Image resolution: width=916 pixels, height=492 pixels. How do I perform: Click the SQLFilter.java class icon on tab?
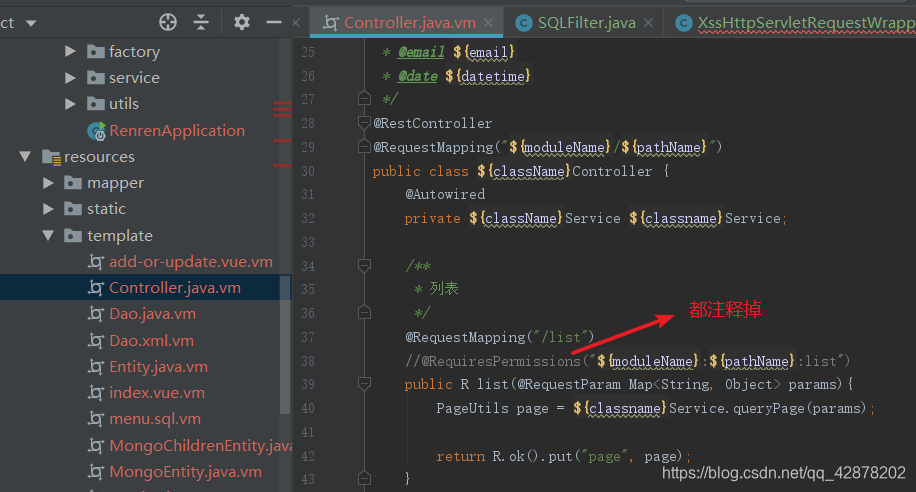pyautogui.click(x=523, y=23)
